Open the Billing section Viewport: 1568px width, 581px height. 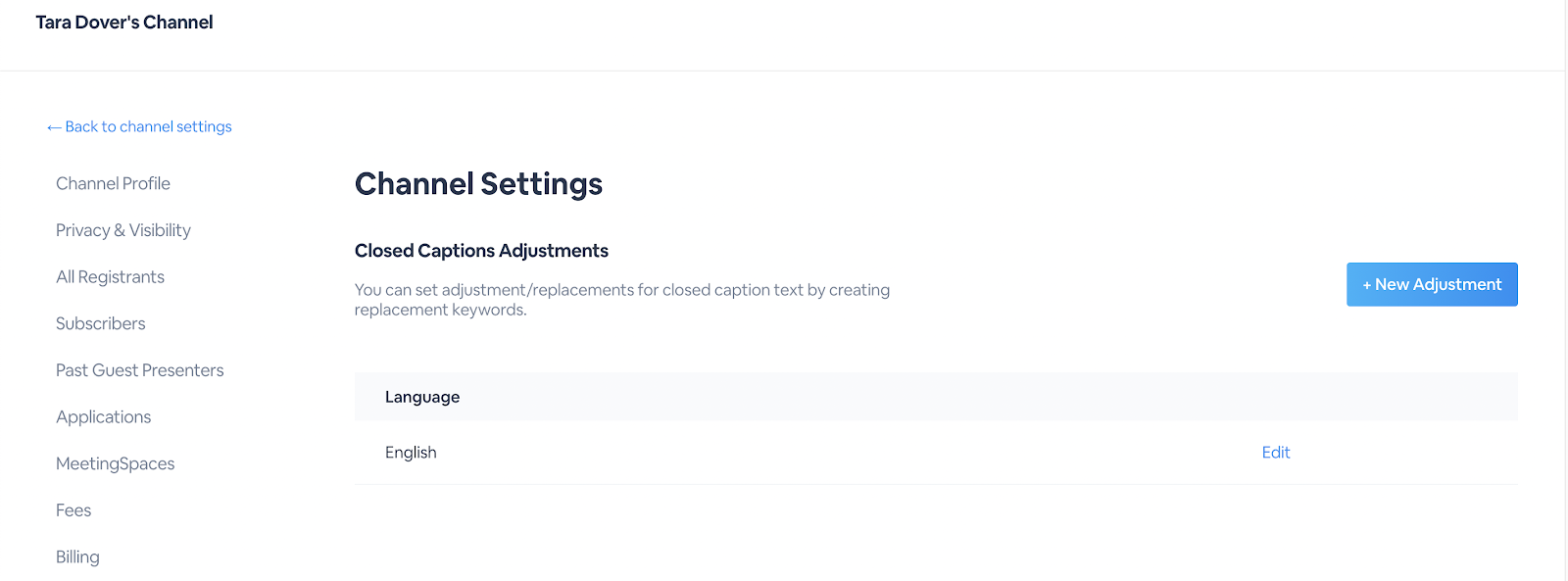[x=77, y=557]
